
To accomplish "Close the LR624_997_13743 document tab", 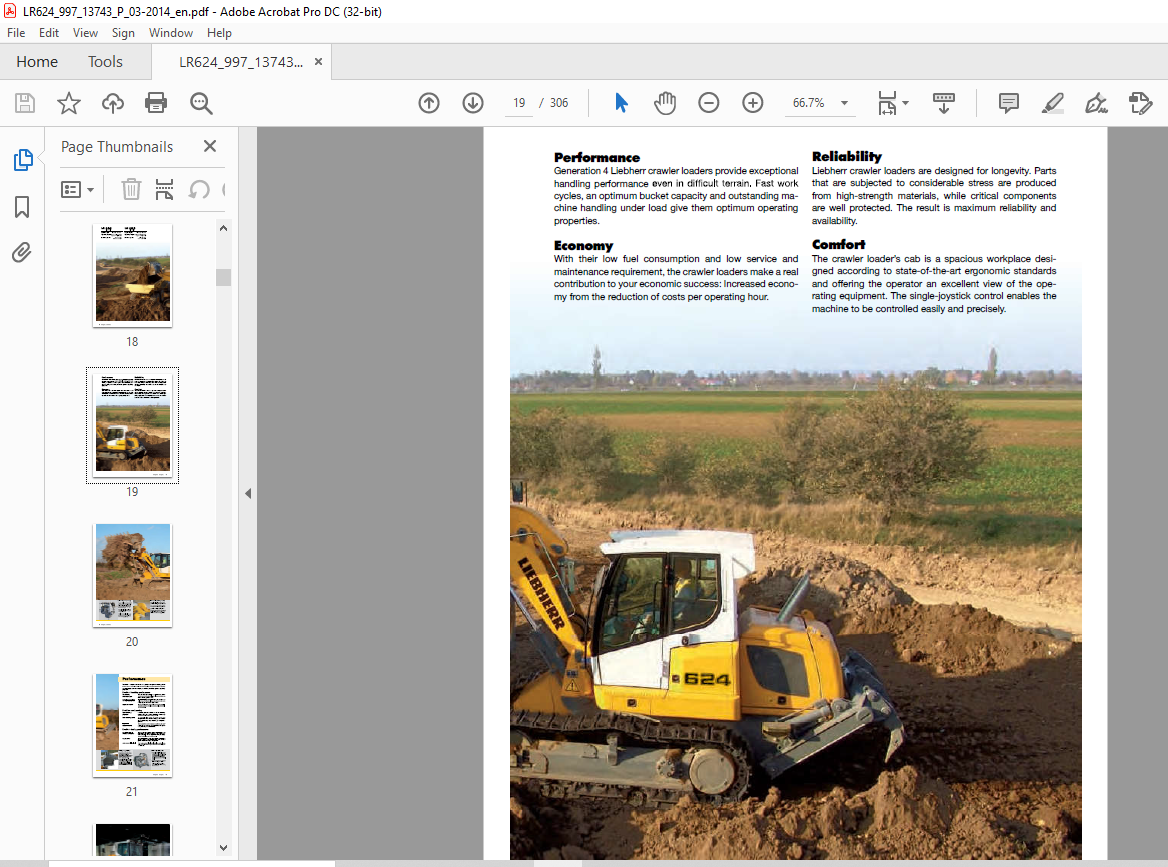I will click(318, 62).
